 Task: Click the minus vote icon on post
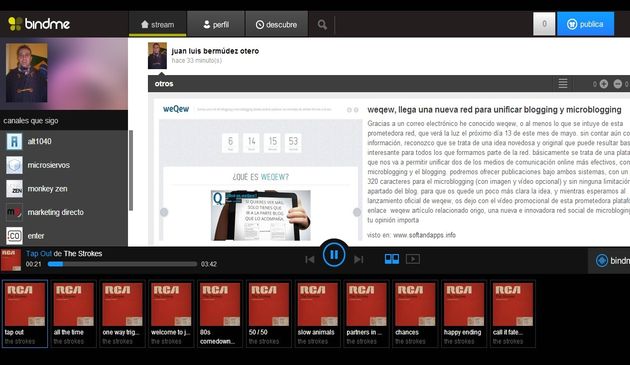pyautogui.click(x=618, y=84)
